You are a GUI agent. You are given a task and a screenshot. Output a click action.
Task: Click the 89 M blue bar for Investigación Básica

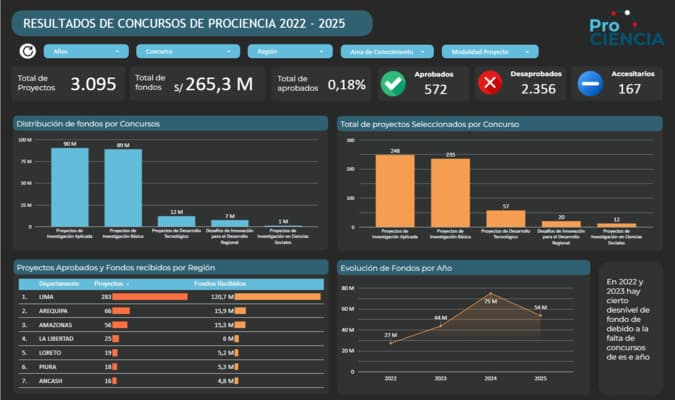(x=123, y=188)
